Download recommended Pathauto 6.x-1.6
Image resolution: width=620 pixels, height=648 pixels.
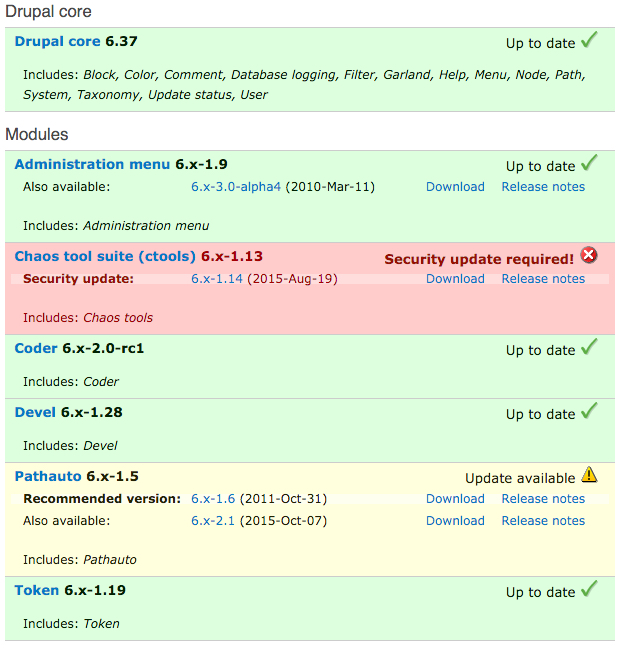coord(455,499)
